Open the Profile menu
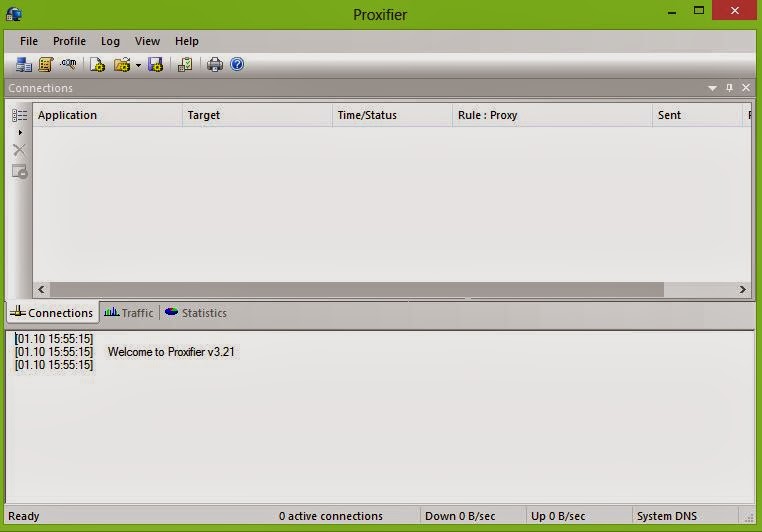This screenshot has height=532, width=762. (69, 41)
